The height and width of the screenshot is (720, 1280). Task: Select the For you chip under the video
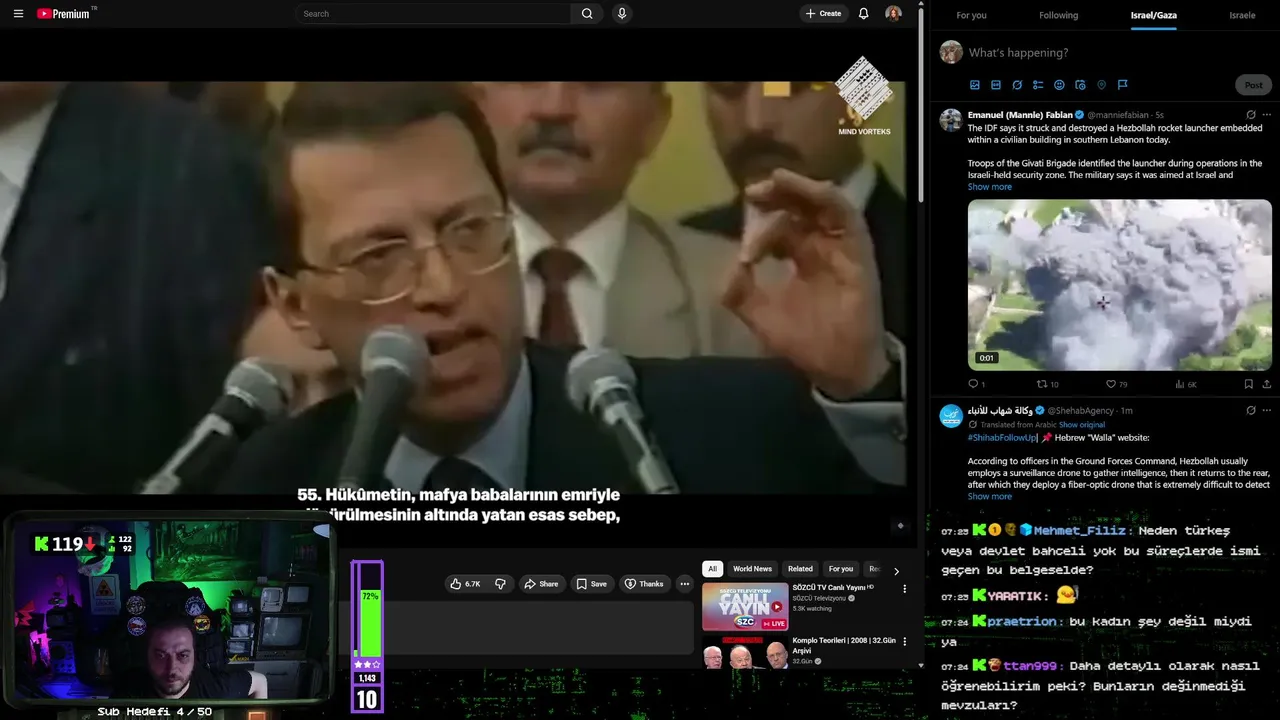pos(841,569)
